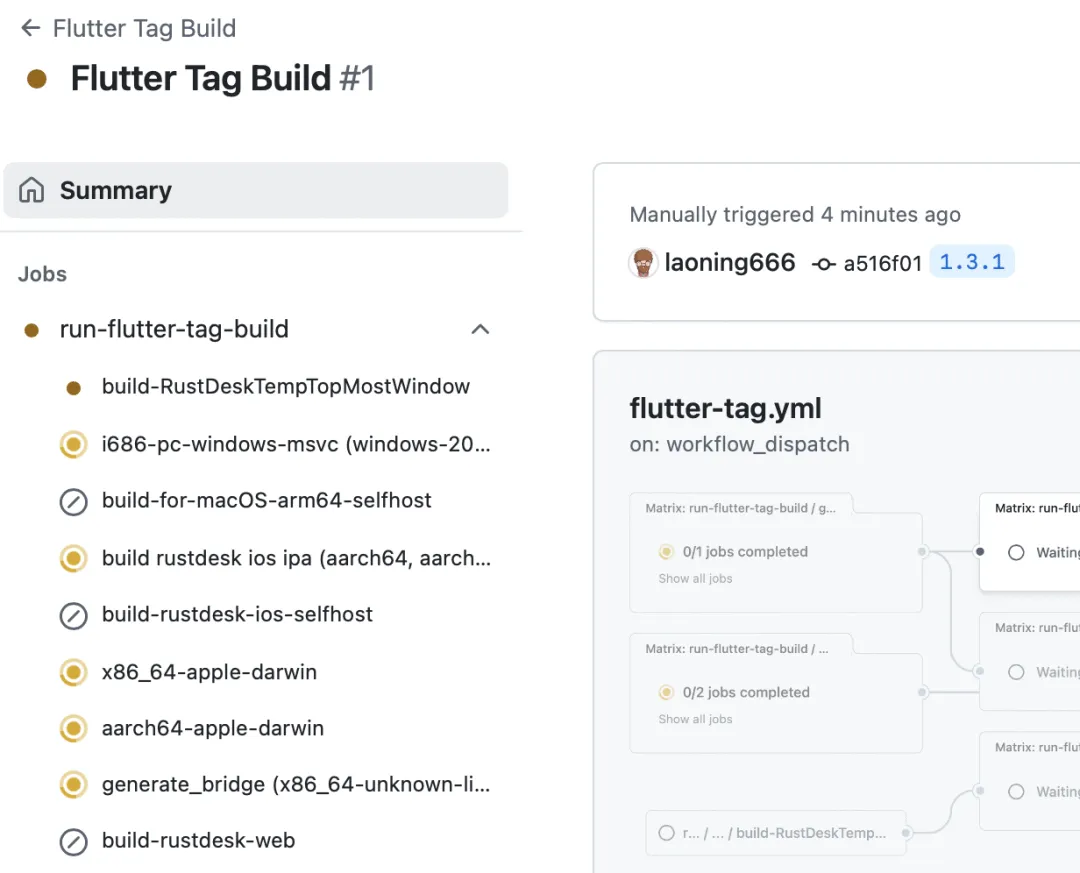This screenshot has width=1080, height=873.
Task: Click the build-RustDeskTemp node in workflow graph
Action: [x=775, y=832]
